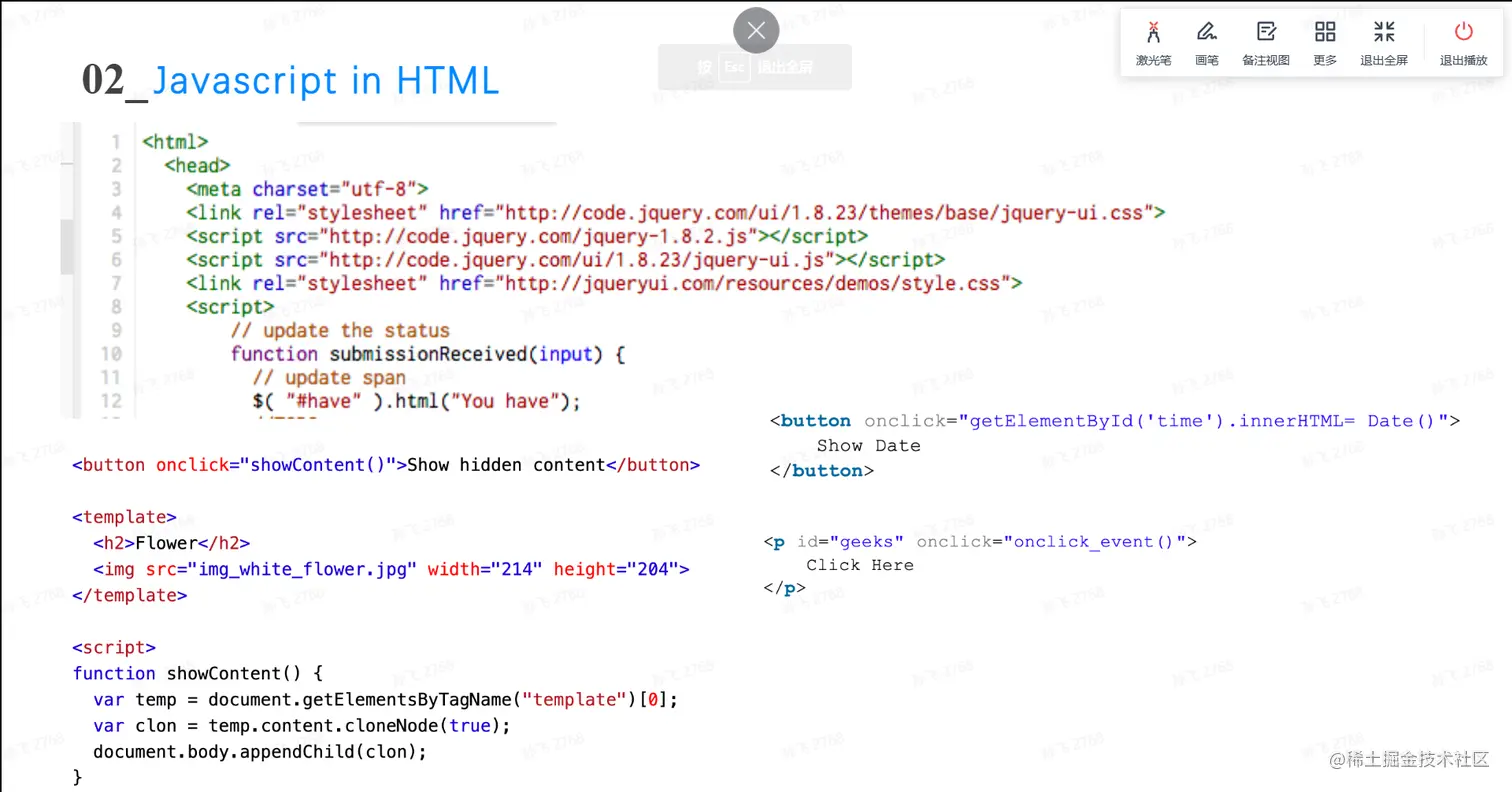The width and height of the screenshot is (1512, 792).
Task: Click the '// update the status' comment
Action: click(x=340, y=330)
